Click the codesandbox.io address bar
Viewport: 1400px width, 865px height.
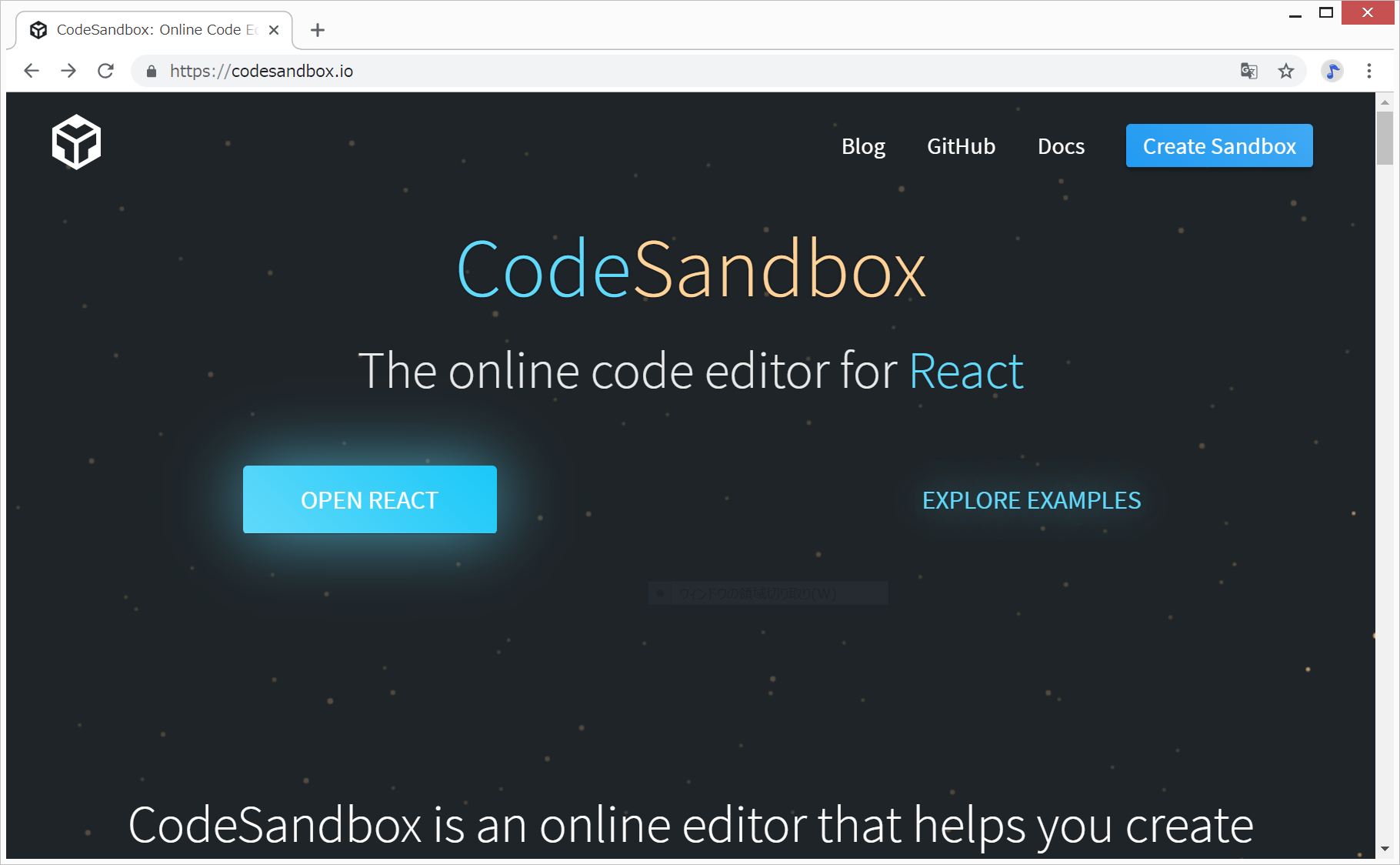tap(615, 71)
